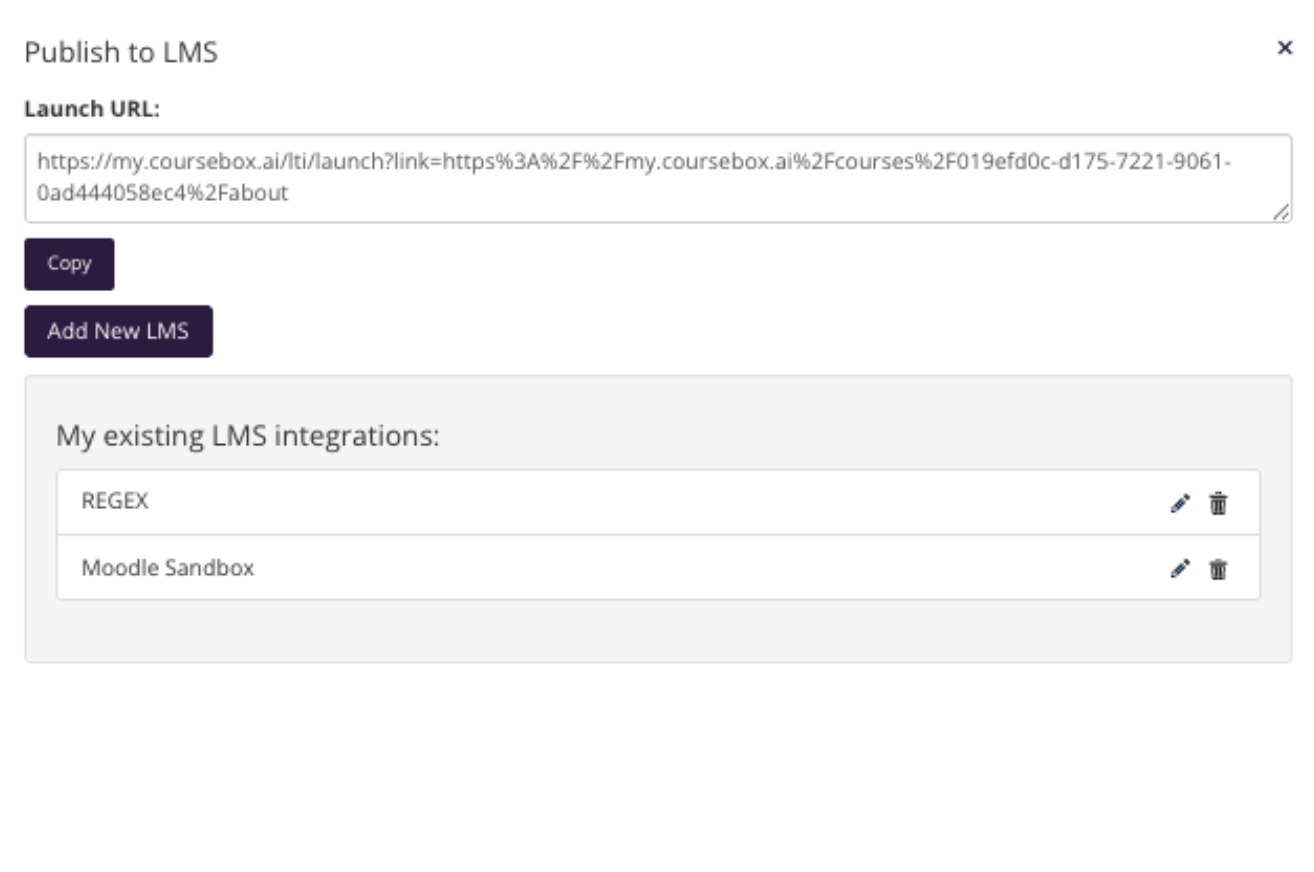
Task: Click empty space in the REGEX row
Action: point(658,502)
